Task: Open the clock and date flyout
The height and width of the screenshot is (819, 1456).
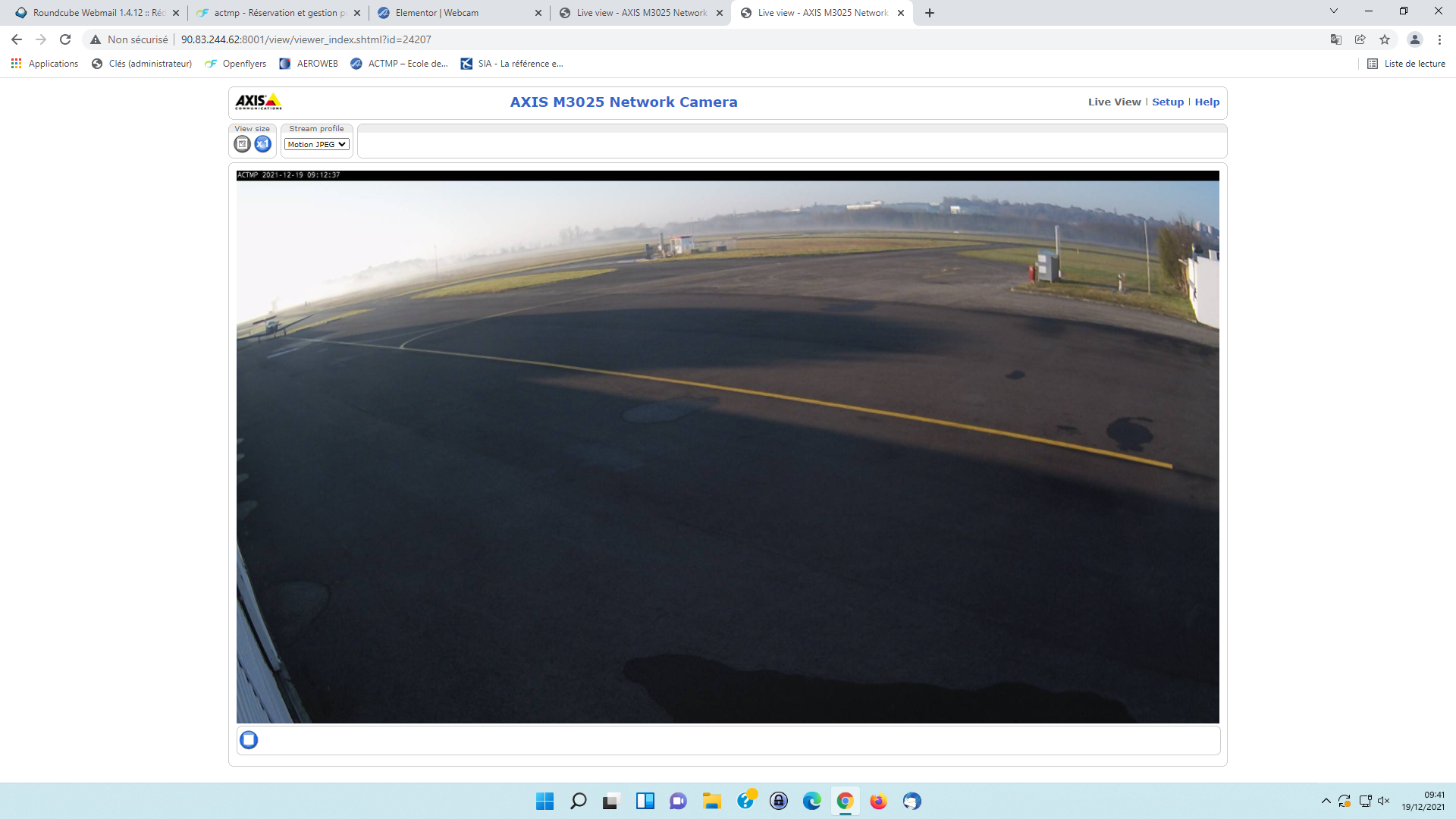Action: coord(1423,801)
